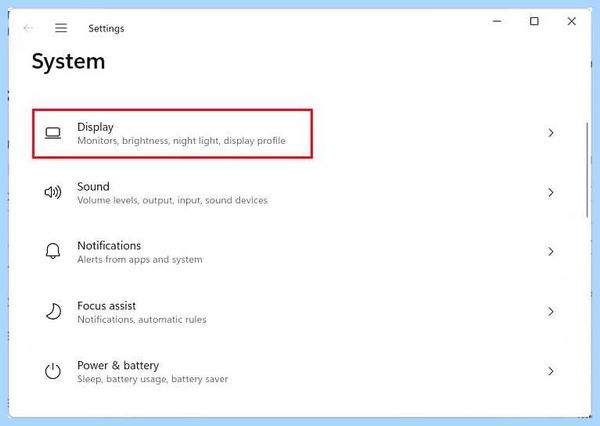Click 'Monitors, brightness, night light, display profile' text
This screenshot has width=600, height=426.
(x=181, y=141)
